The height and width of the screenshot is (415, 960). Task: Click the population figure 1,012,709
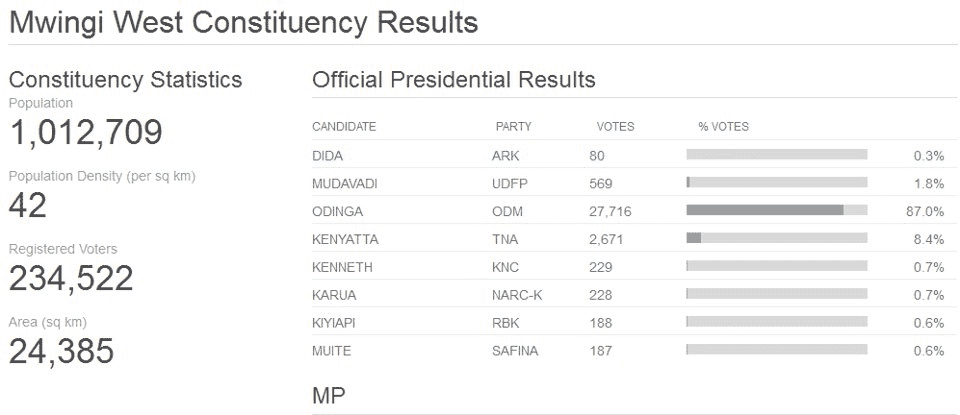85,133
